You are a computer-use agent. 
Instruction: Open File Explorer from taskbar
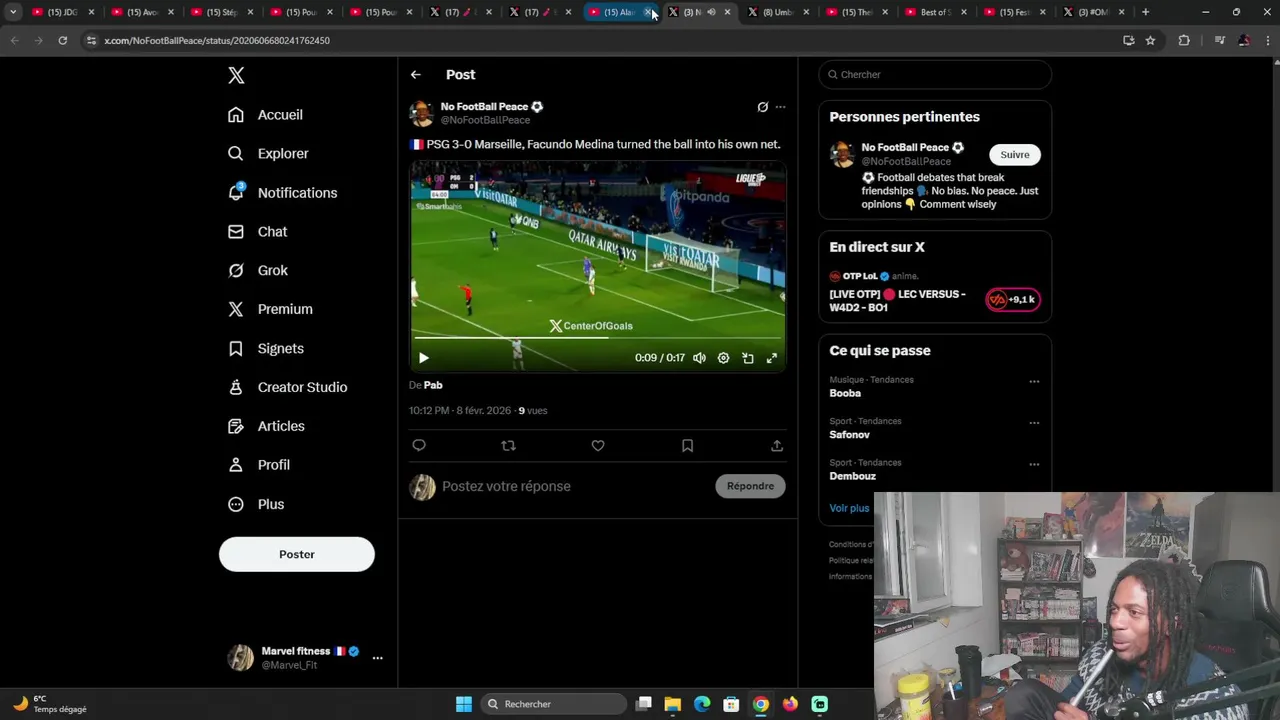coord(673,704)
